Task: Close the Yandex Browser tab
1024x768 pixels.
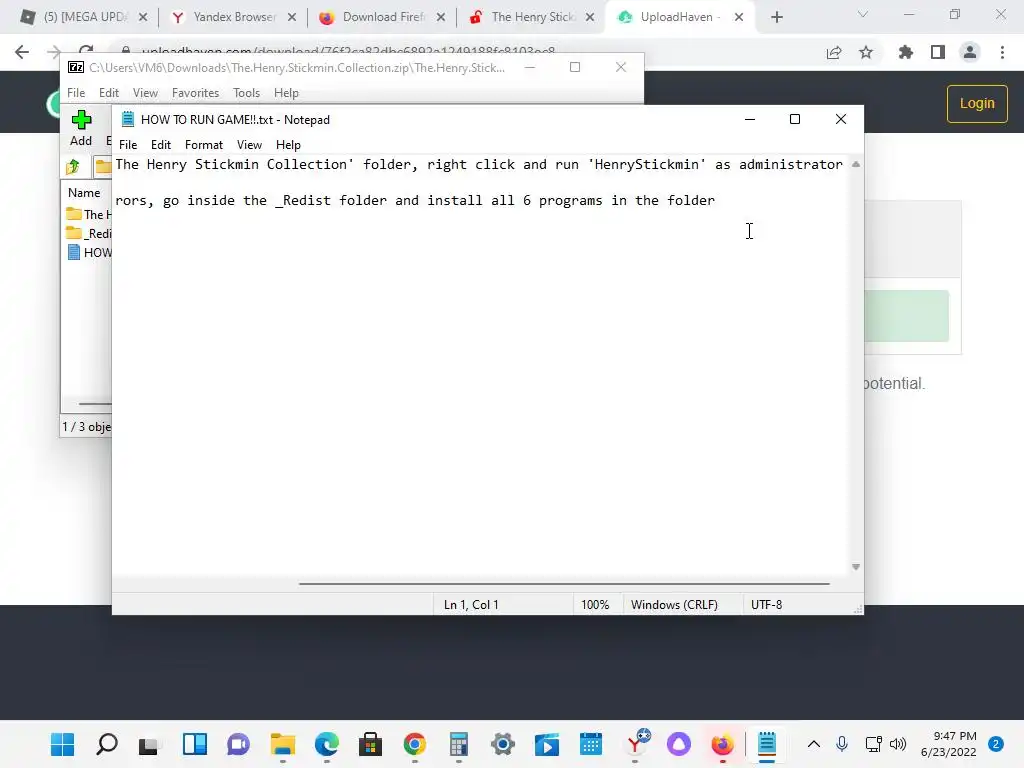Action: pos(292,17)
